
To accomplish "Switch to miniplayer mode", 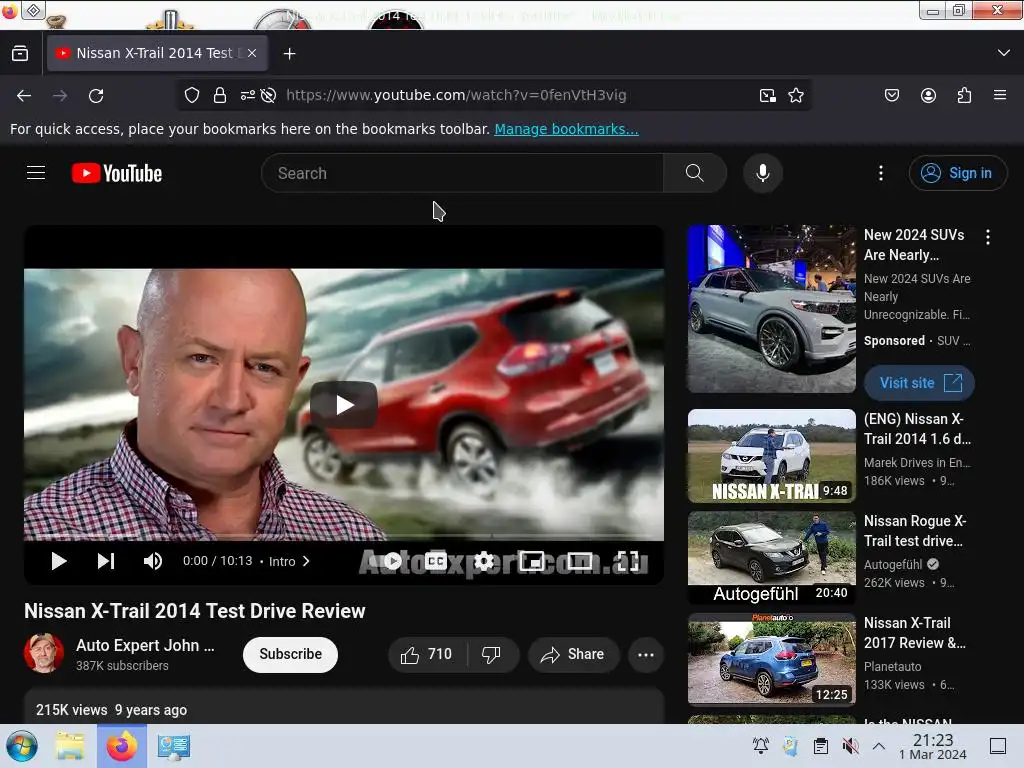I will coord(532,561).
